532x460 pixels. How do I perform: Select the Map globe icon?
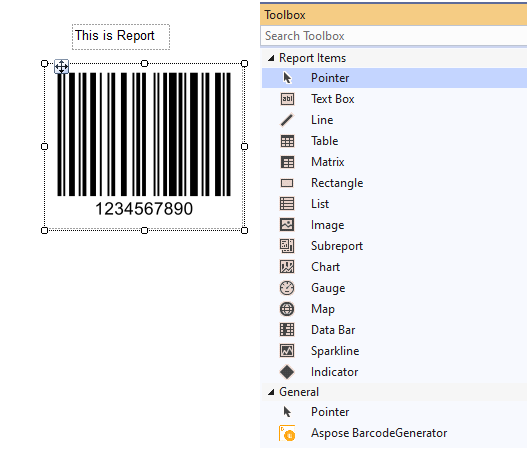click(287, 309)
